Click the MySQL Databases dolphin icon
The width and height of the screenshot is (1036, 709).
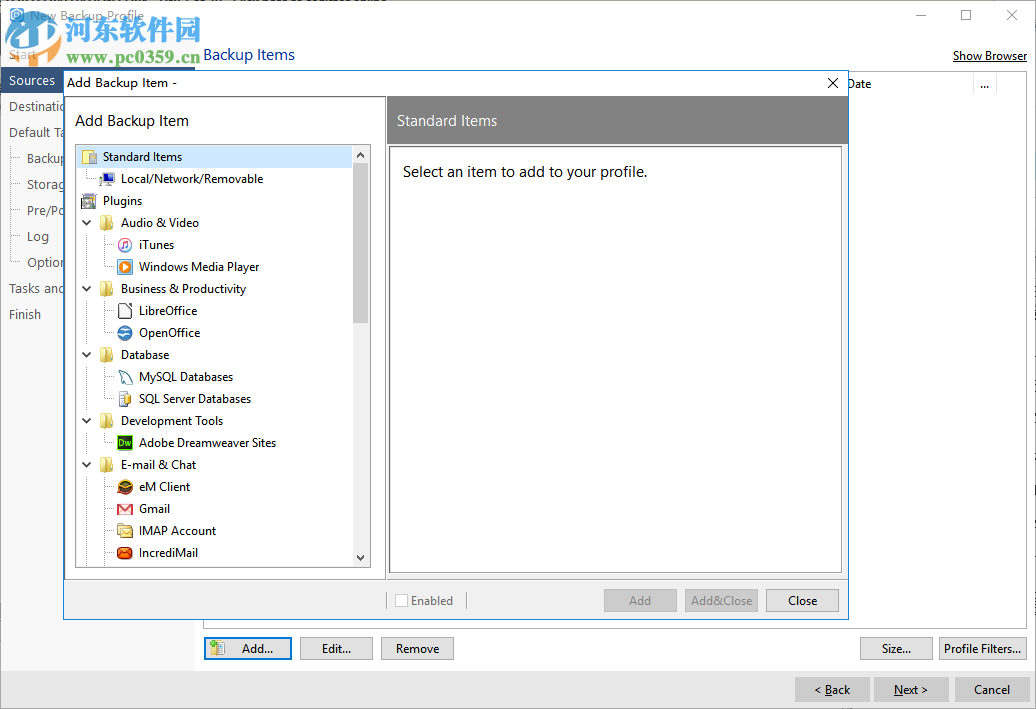125,377
